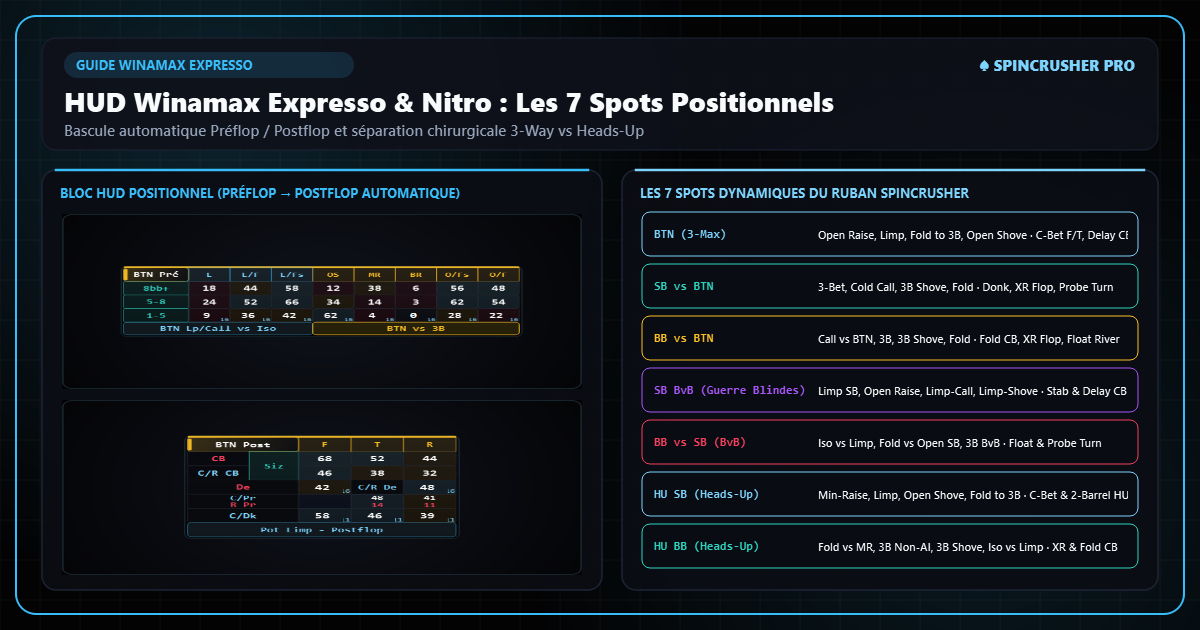The height and width of the screenshot is (630, 1200).
Task: Click the red R Pr river value 11
Action: [430, 505]
